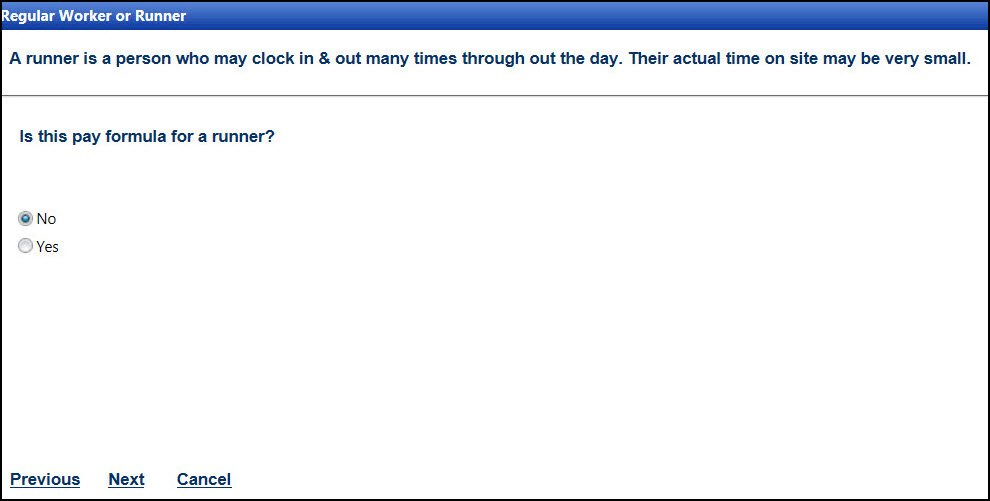Image resolution: width=990 pixels, height=501 pixels.
Task: Click the "Yes" option label text
Action: (x=48, y=247)
